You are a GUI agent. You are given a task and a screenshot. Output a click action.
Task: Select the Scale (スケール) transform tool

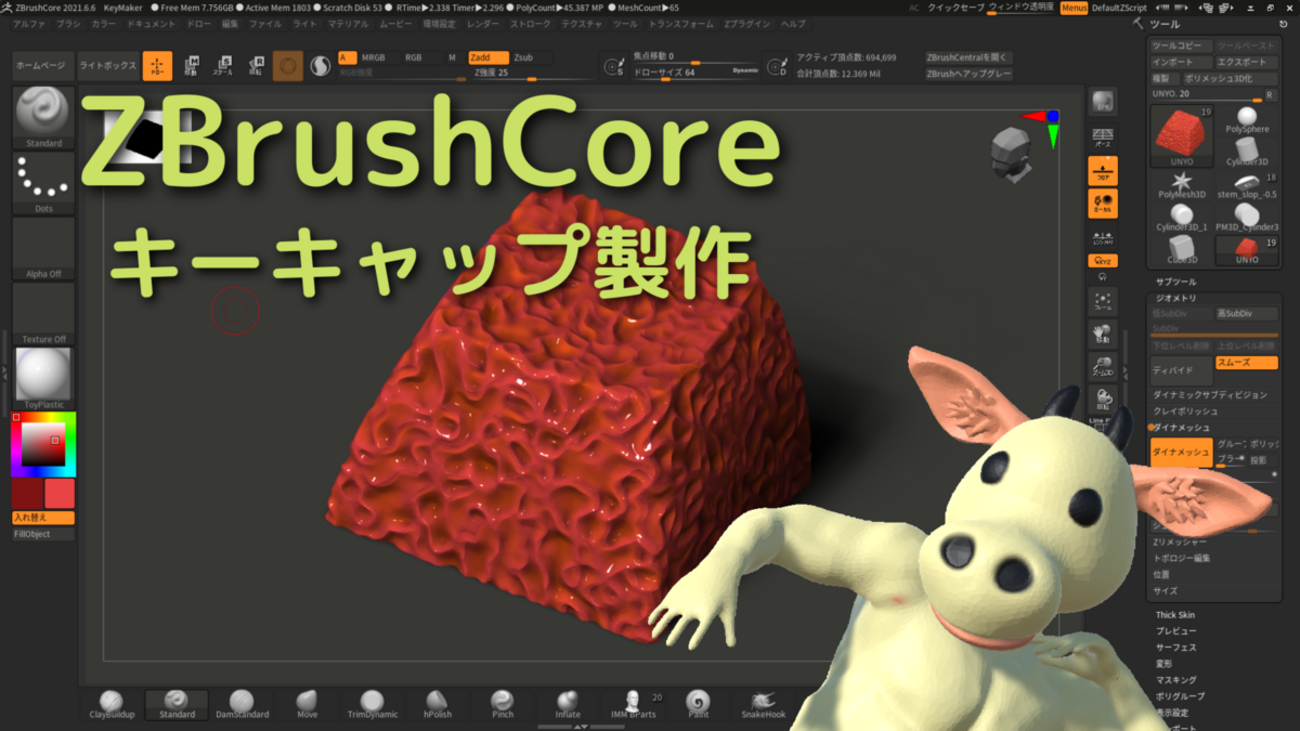click(223, 66)
